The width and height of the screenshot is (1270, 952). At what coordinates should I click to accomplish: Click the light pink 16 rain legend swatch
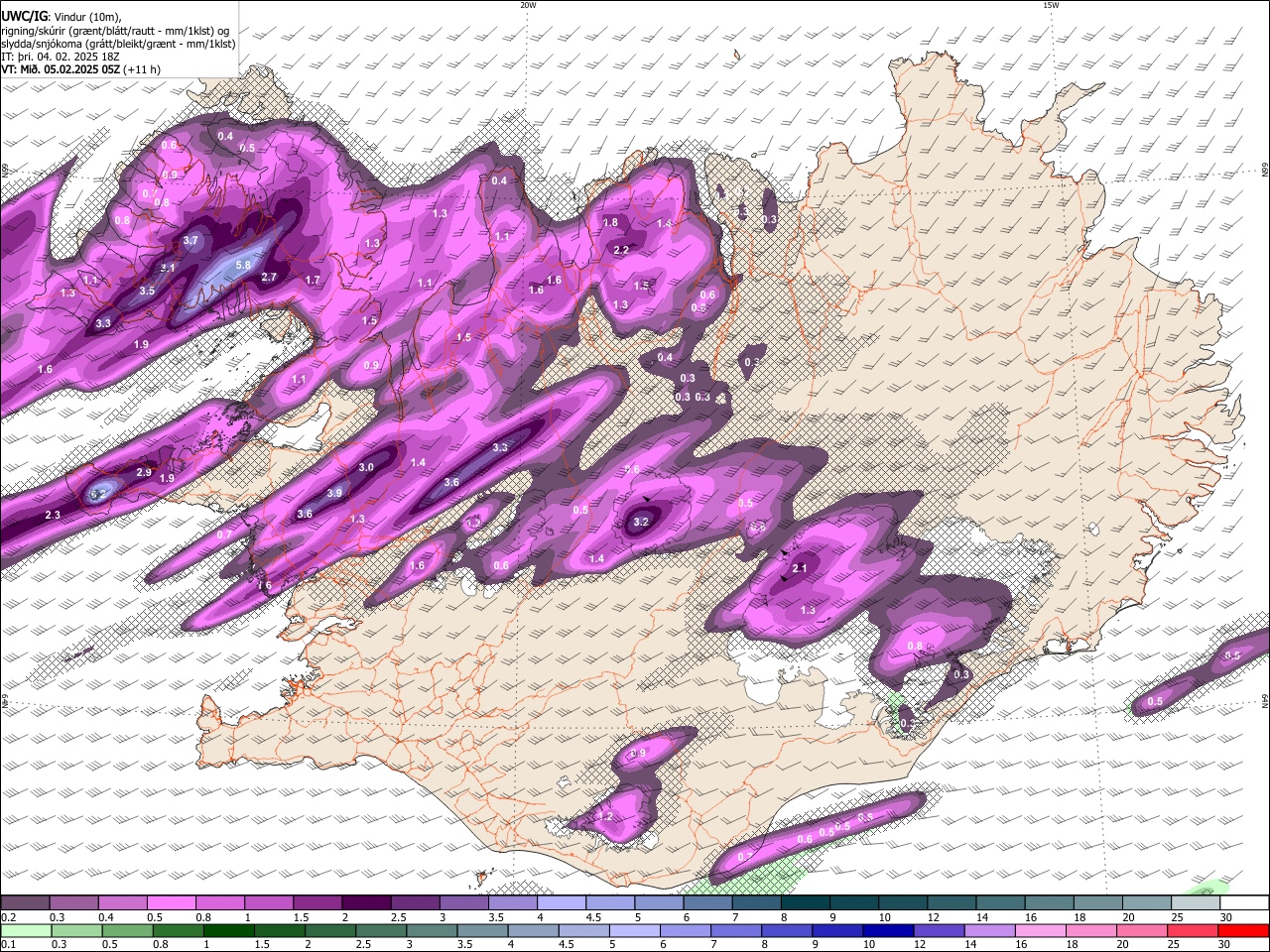(x=1039, y=930)
